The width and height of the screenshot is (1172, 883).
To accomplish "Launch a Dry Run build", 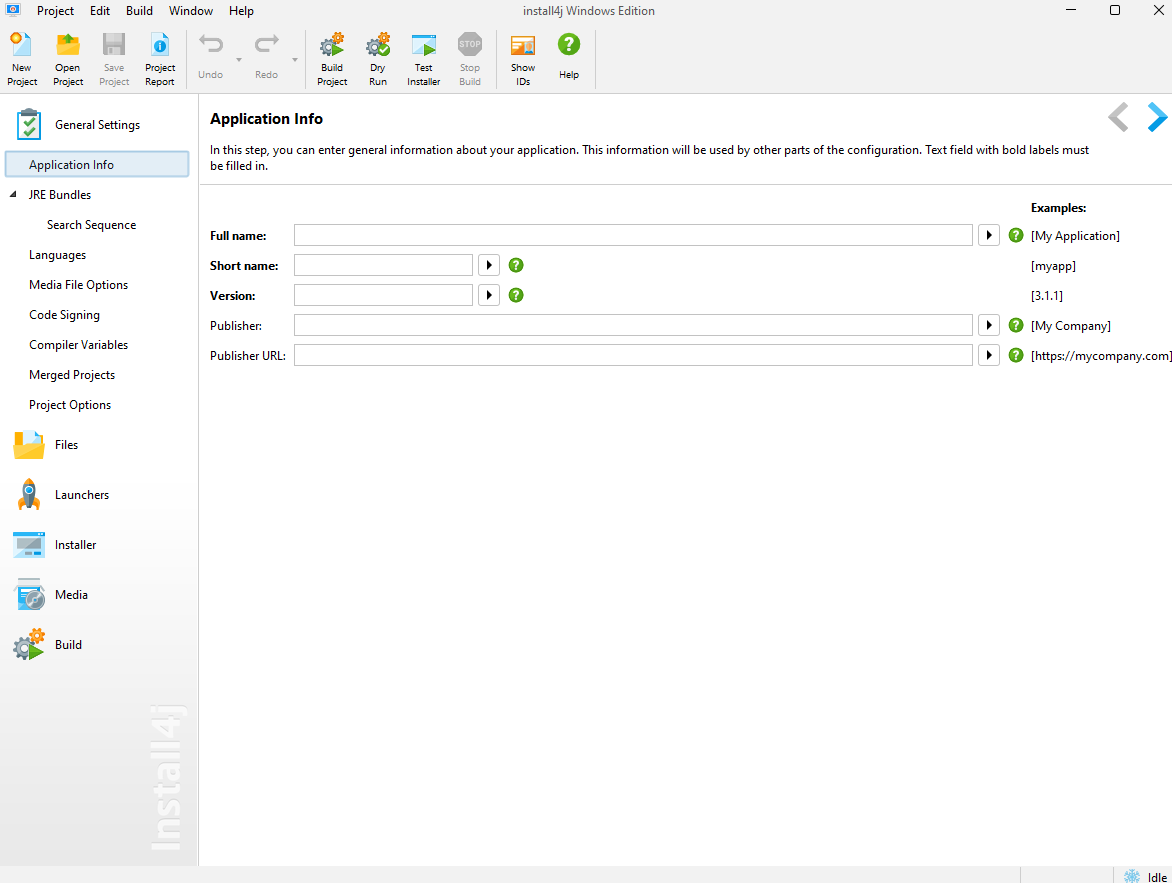I will 378,59.
